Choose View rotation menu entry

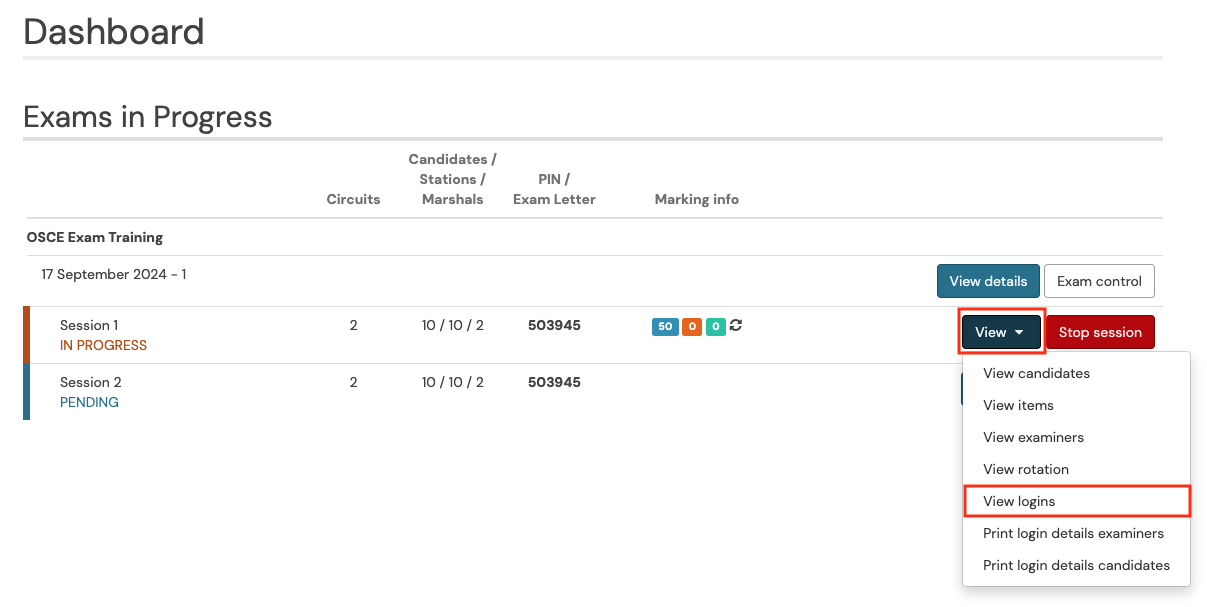(1076, 469)
